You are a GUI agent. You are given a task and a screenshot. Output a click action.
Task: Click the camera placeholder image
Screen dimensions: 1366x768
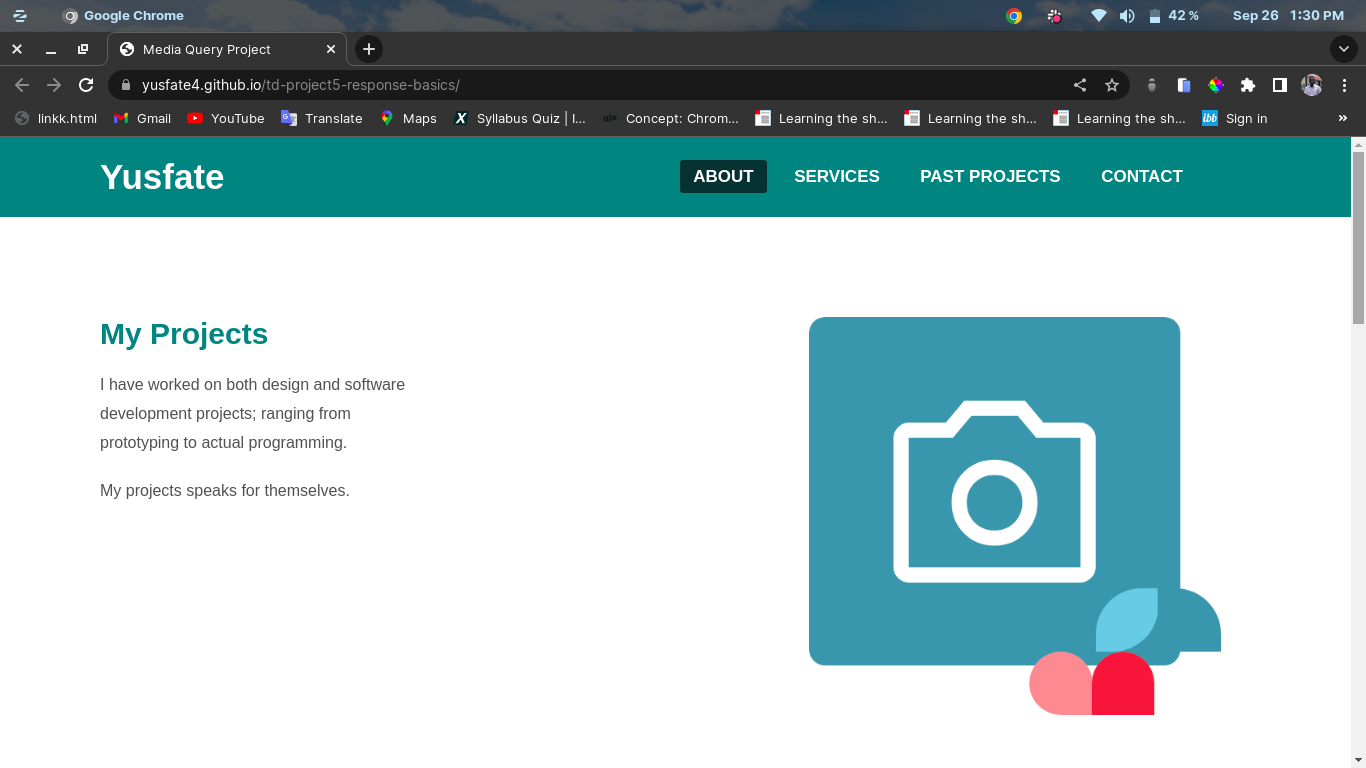coord(1015,516)
